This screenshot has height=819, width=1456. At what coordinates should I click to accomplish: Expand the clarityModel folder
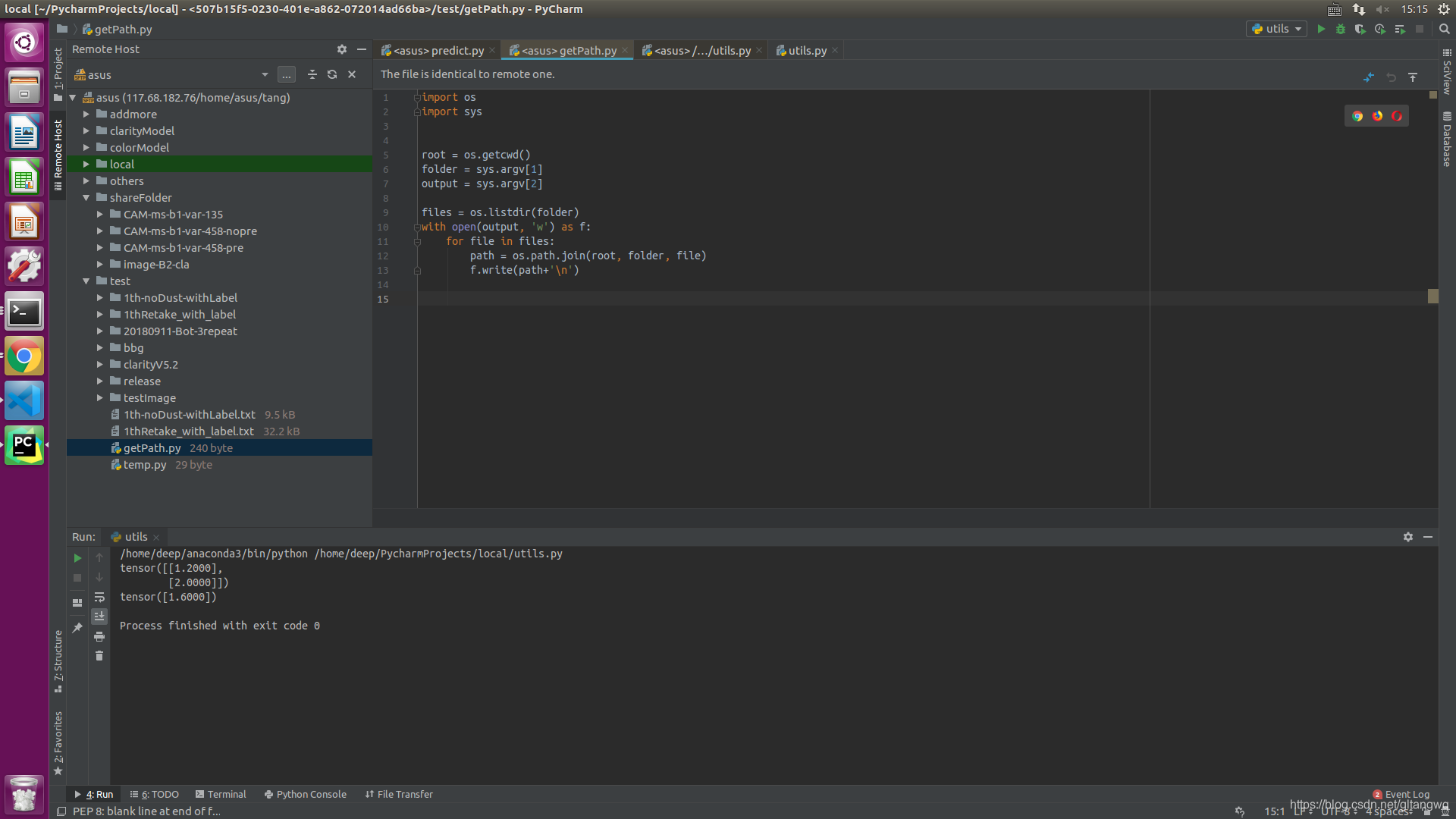(x=86, y=131)
